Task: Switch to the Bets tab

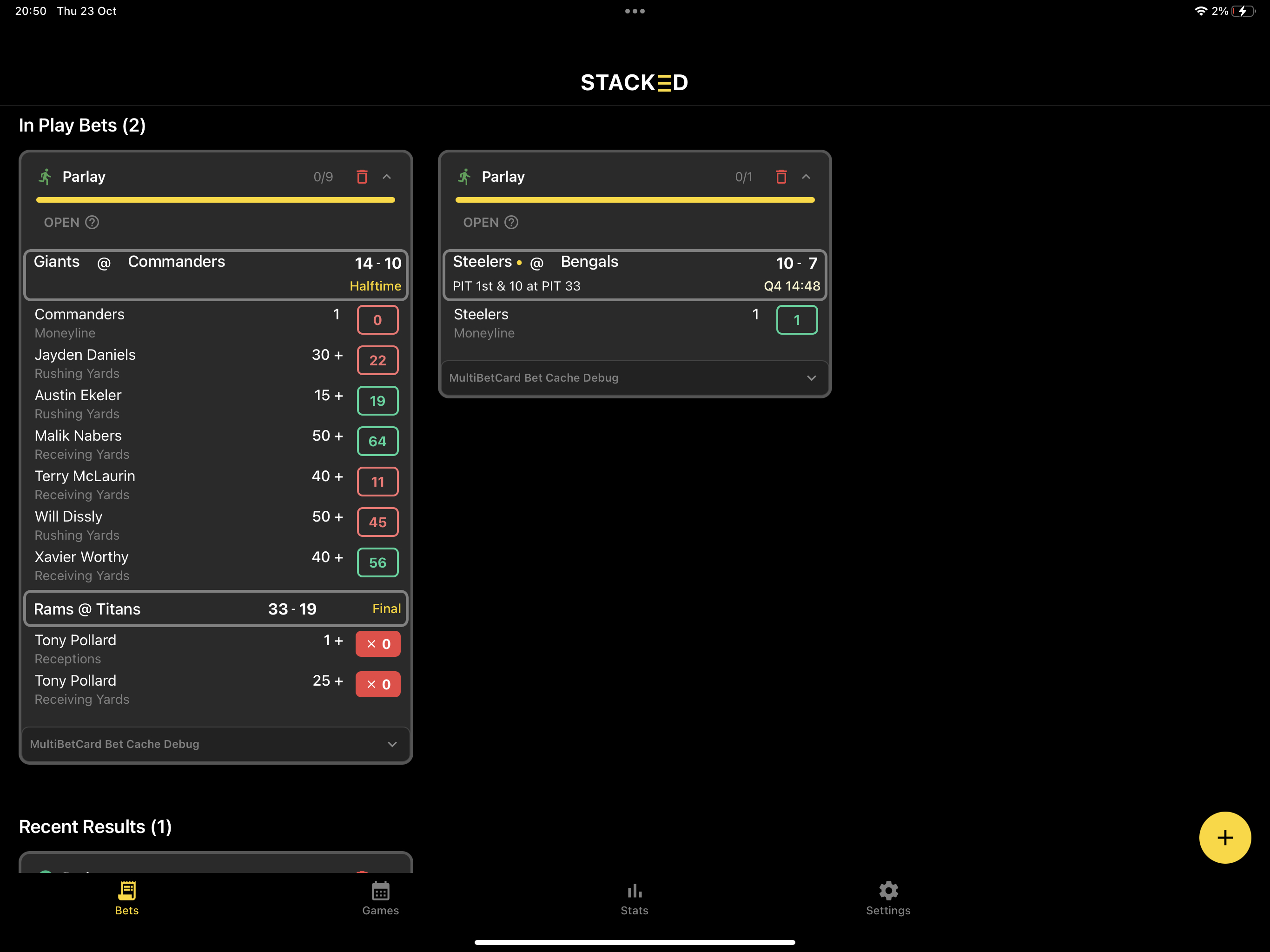Action: point(127,899)
